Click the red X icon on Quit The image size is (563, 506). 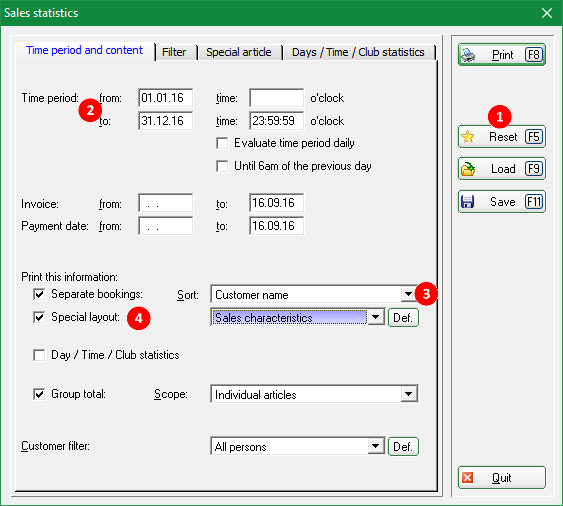pos(467,478)
